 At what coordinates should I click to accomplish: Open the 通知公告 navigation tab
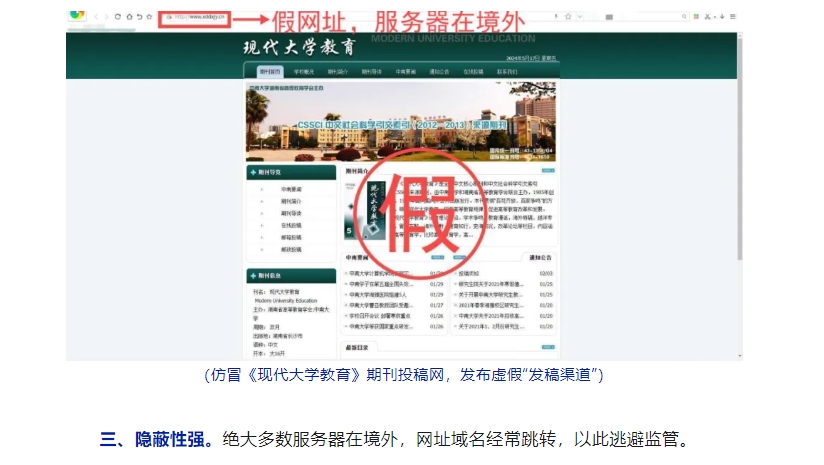[x=439, y=71]
